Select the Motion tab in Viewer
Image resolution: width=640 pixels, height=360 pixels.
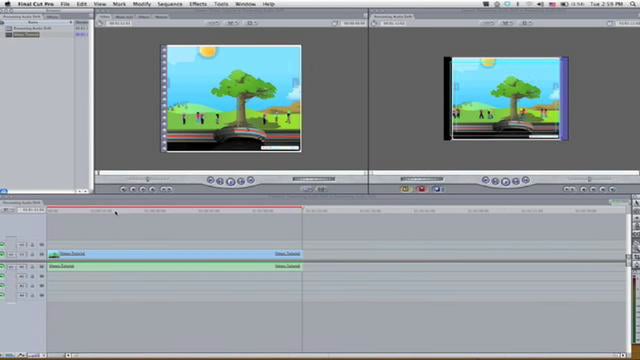click(x=161, y=17)
